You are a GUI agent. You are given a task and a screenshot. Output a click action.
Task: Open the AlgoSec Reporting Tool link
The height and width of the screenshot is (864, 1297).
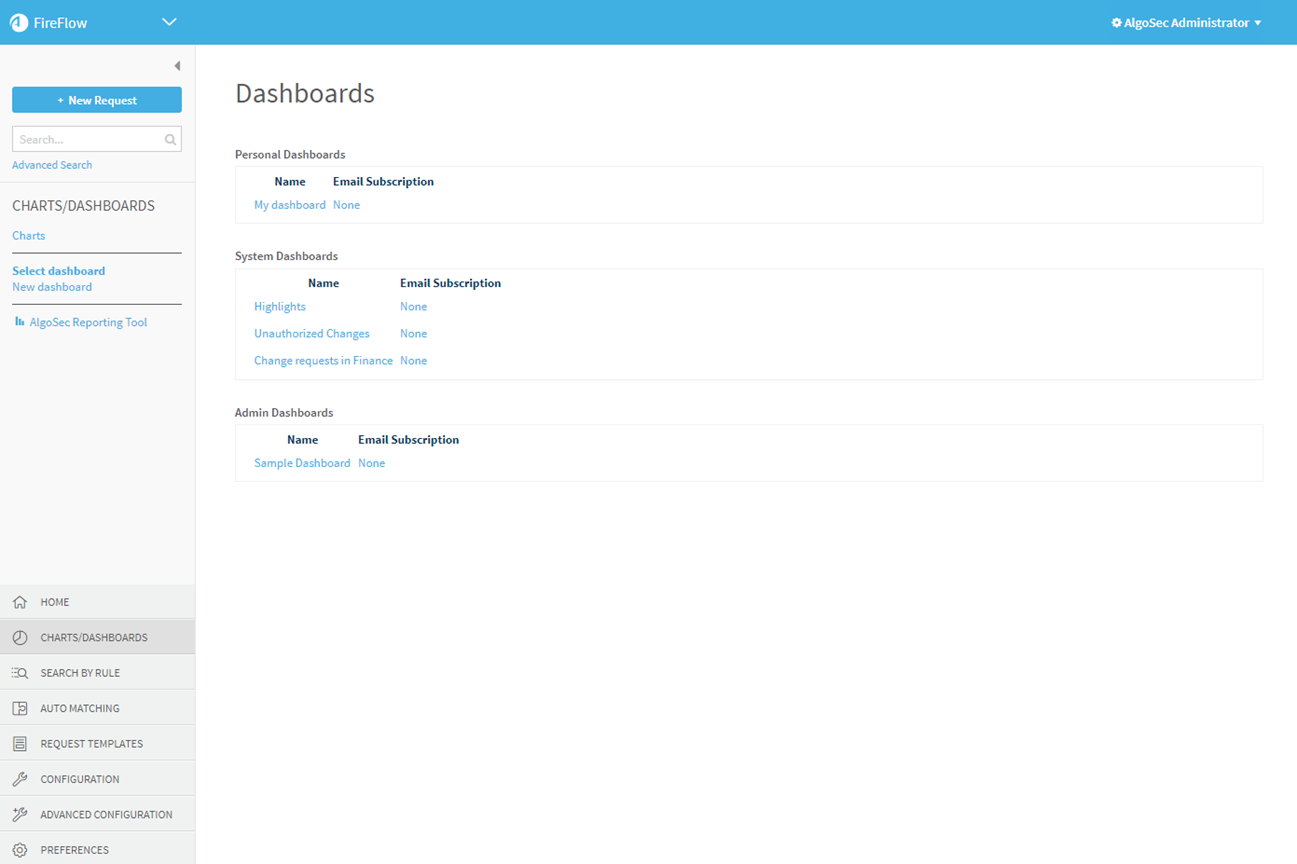pyautogui.click(x=88, y=322)
